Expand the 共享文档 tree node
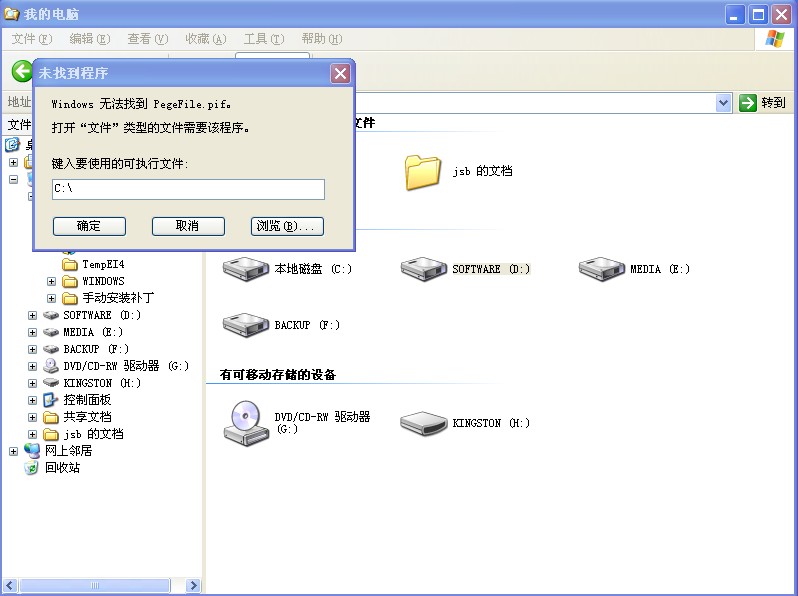The width and height of the screenshot is (798, 596). (32, 417)
